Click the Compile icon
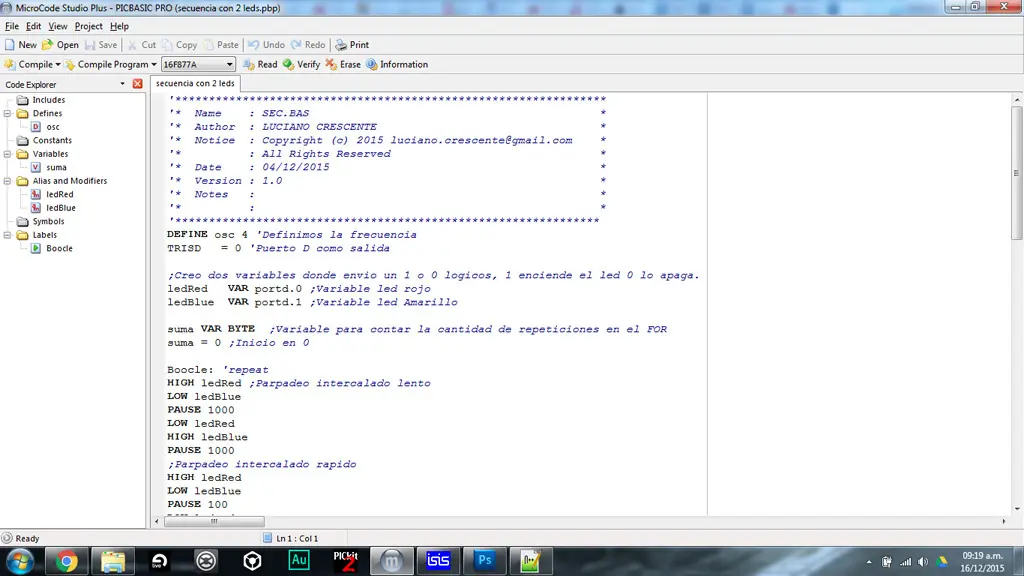The width and height of the screenshot is (1024, 576). [10, 65]
